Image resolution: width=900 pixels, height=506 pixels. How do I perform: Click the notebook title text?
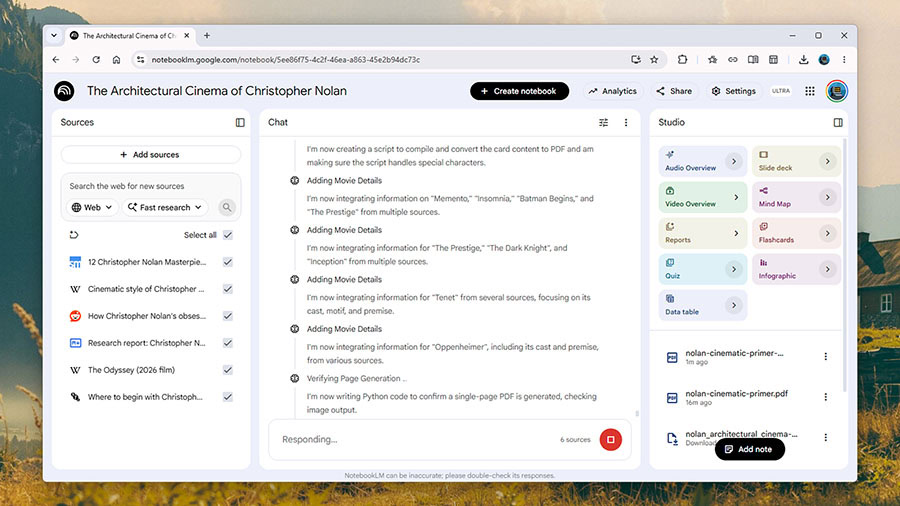pos(217,91)
